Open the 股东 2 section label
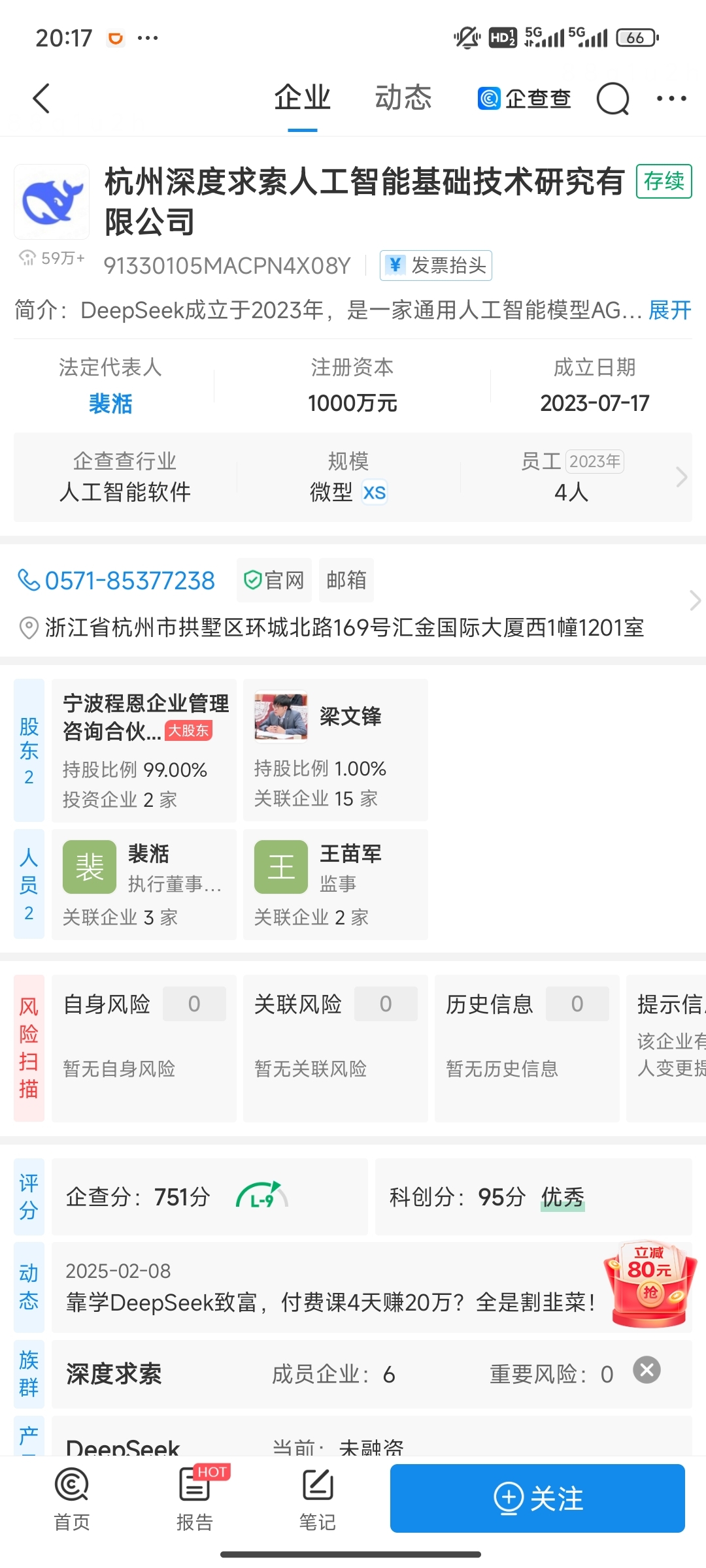The height and width of the screenshot is (1568, 706). (29, 750)
